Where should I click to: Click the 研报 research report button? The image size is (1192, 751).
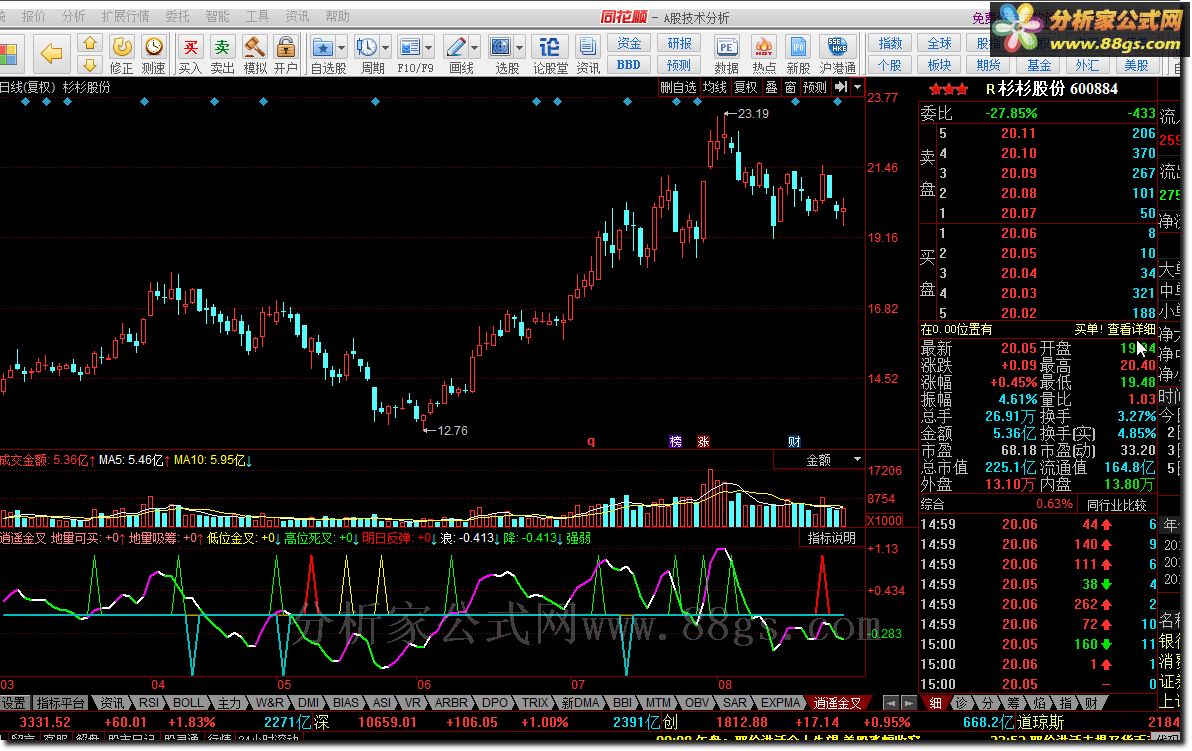click(679, 43)
